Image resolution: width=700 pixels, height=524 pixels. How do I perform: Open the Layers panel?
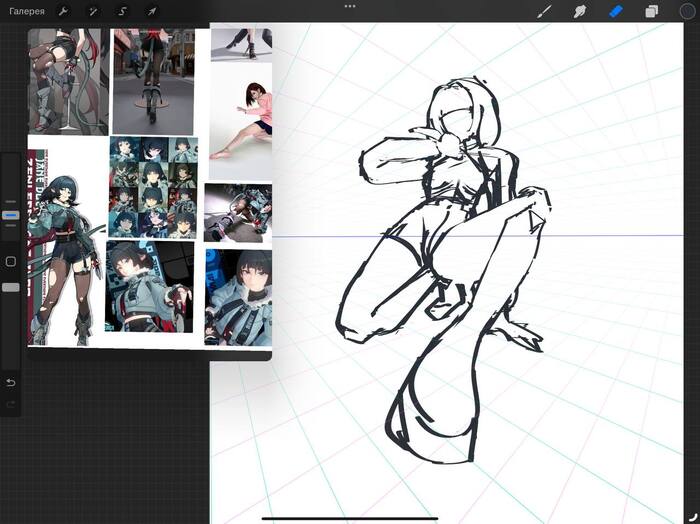651,11
